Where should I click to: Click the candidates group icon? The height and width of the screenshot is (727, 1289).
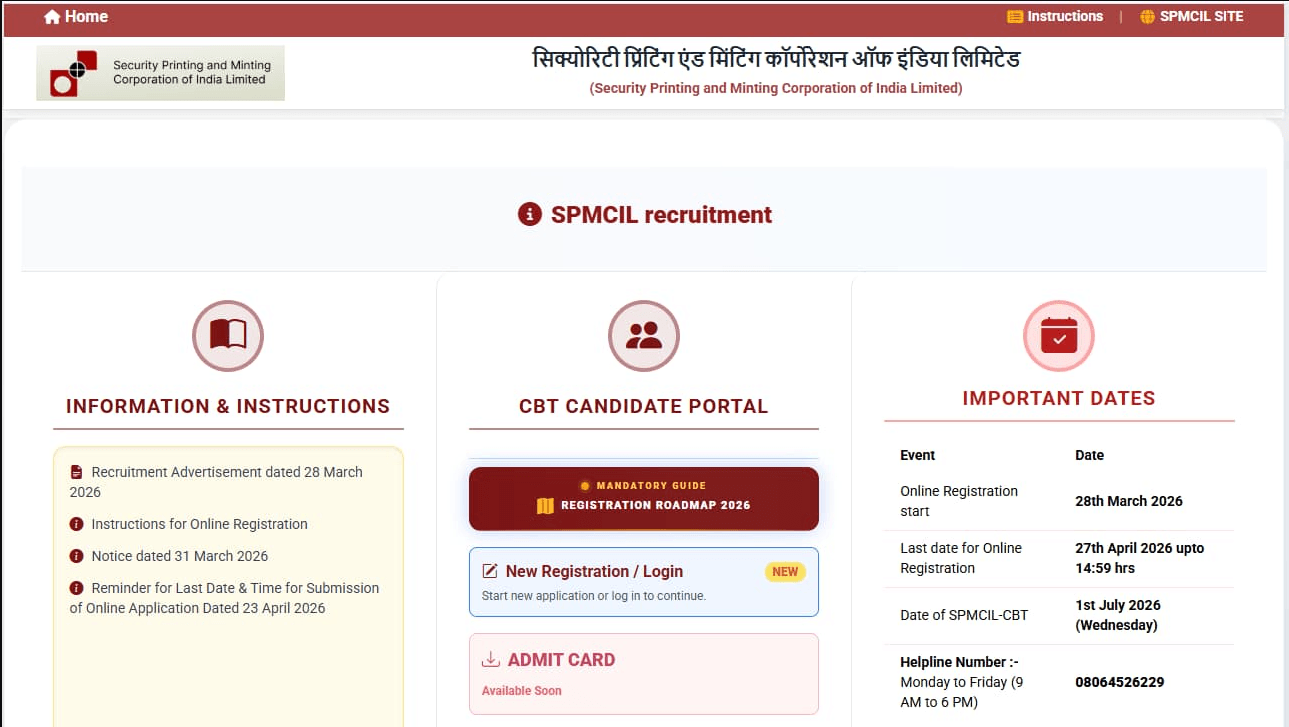pyautogui.click(x=644, y=336)
